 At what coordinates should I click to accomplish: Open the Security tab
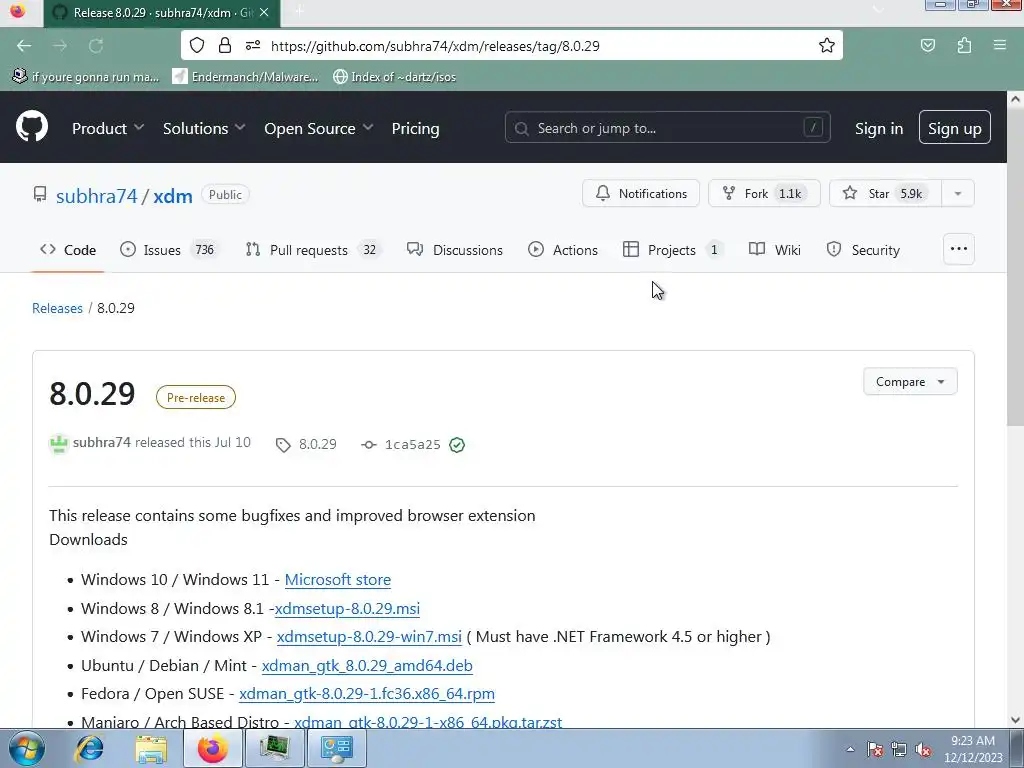click(863, 249)
